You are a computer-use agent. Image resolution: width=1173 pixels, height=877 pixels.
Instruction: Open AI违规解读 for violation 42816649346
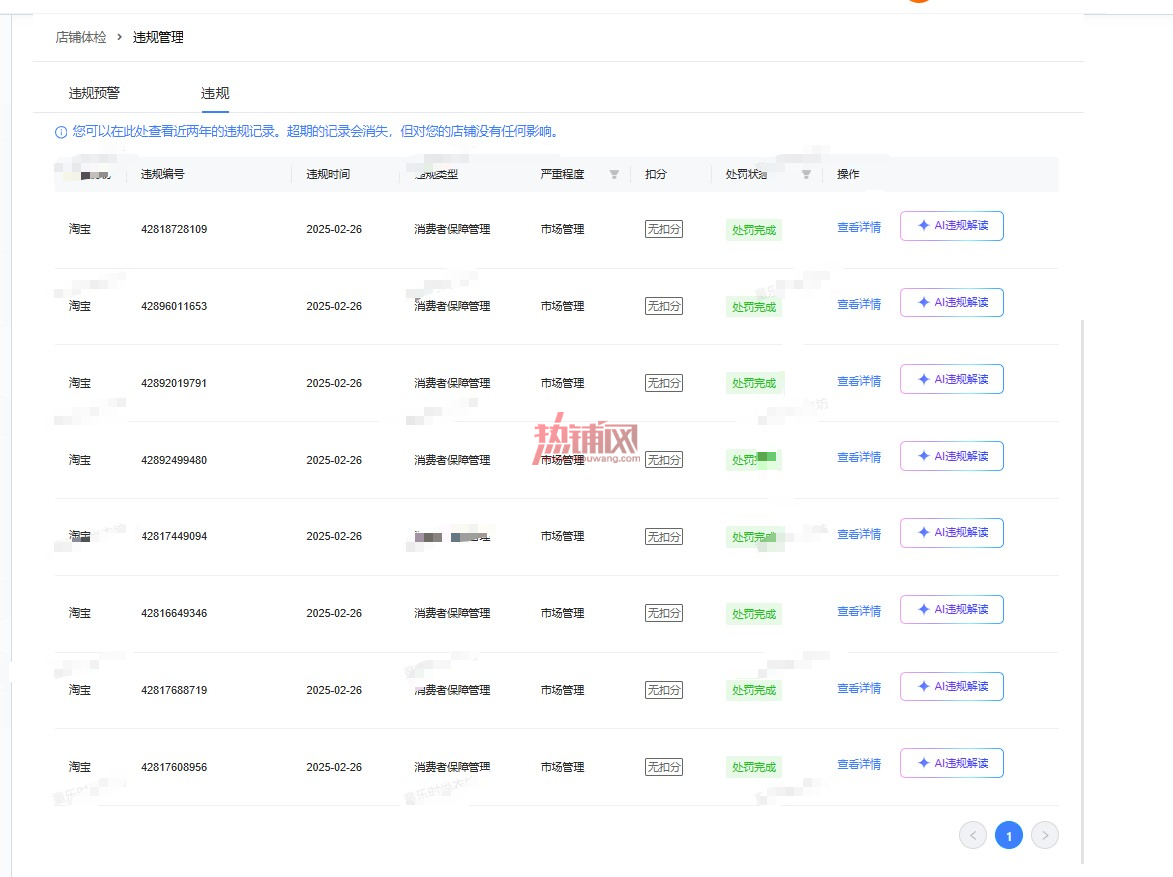pyautogui.click(x=952, y=610)
